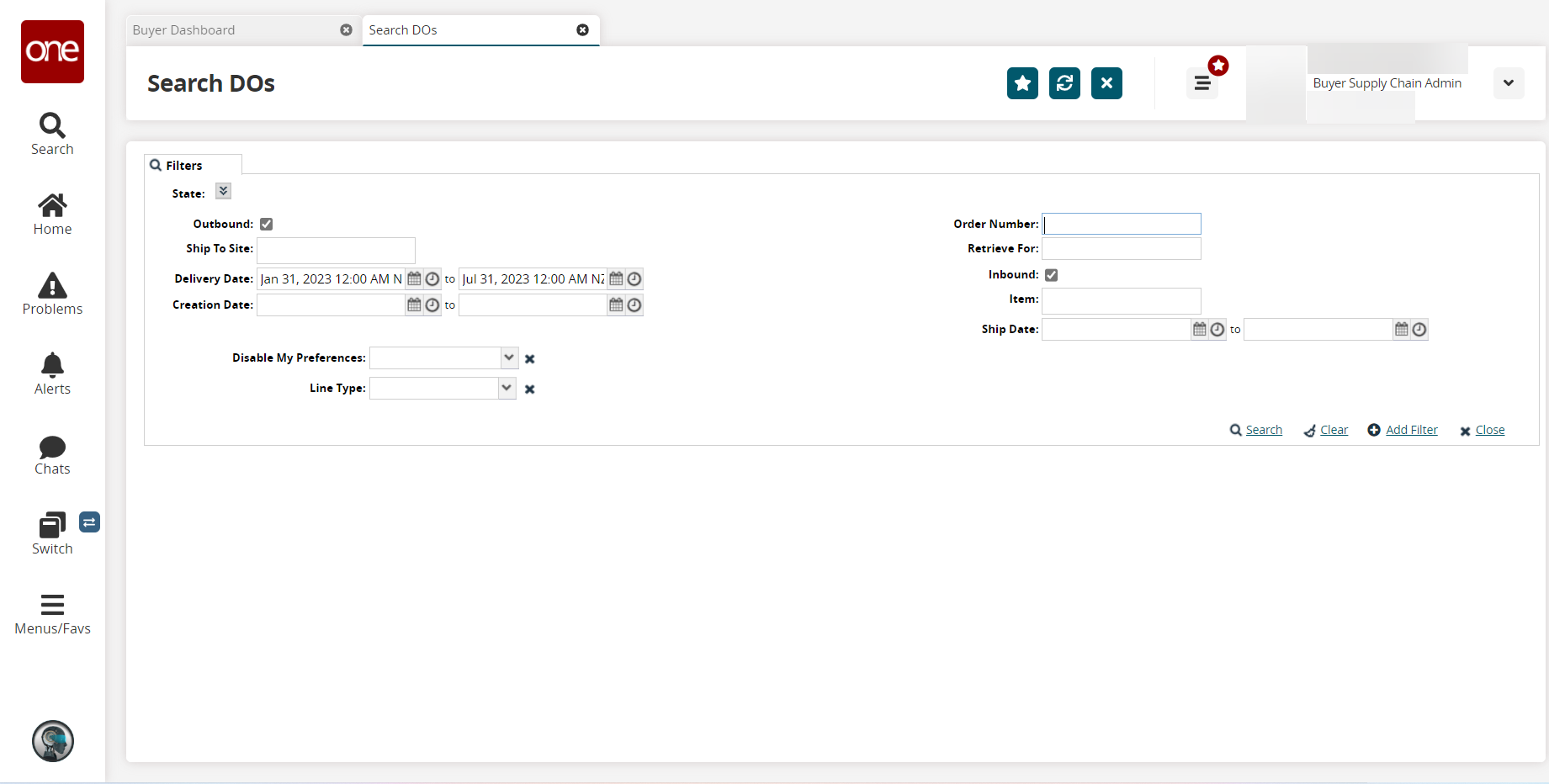Open time picker for Creation Date end

coord(634,305)
